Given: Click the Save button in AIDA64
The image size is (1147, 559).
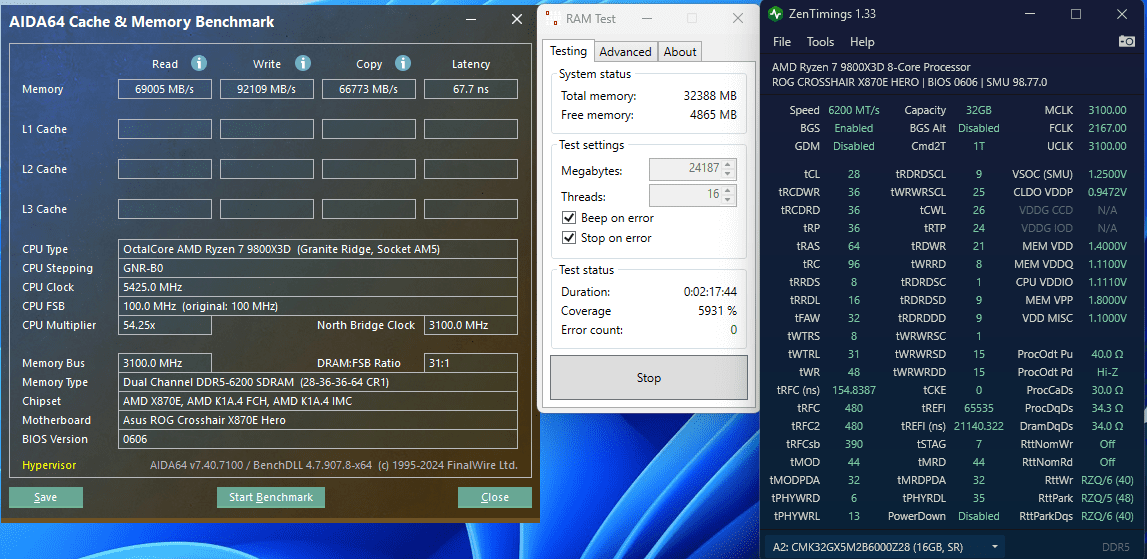Looking at the screenshot, I should 45,498.
